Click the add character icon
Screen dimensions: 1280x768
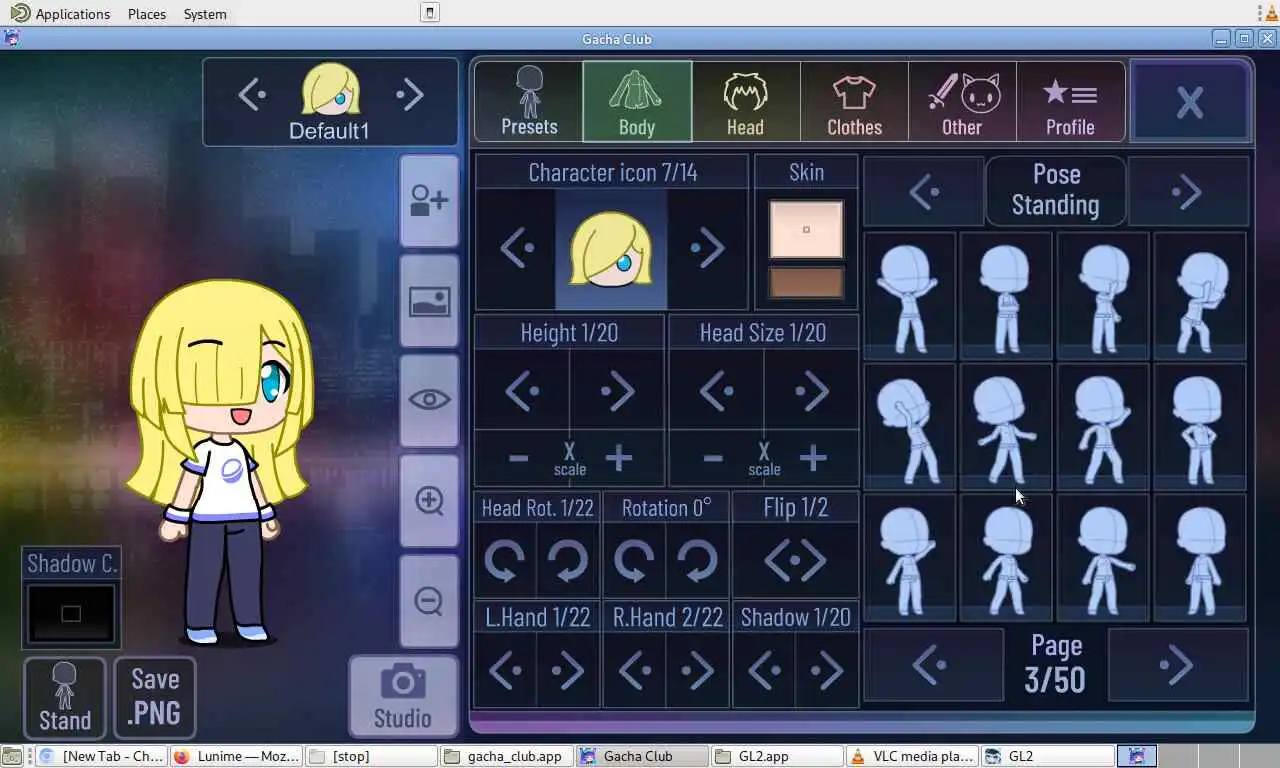429,201
